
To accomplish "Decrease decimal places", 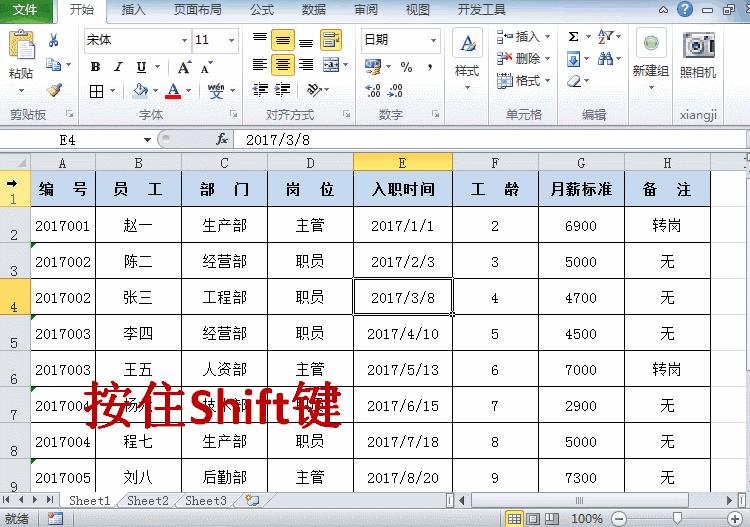I will [x=395, y=90].
